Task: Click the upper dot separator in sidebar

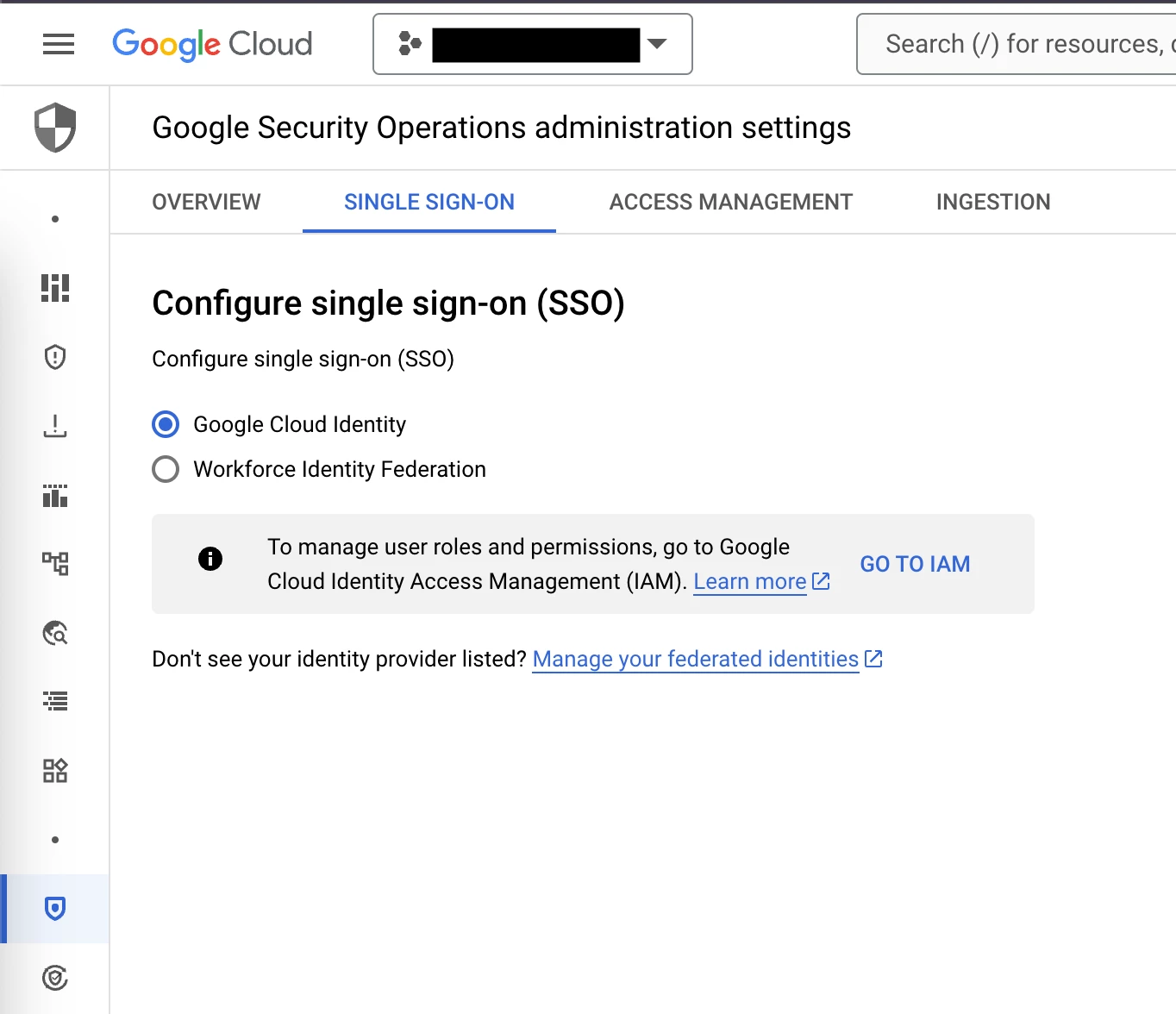Action: [55, 219]
